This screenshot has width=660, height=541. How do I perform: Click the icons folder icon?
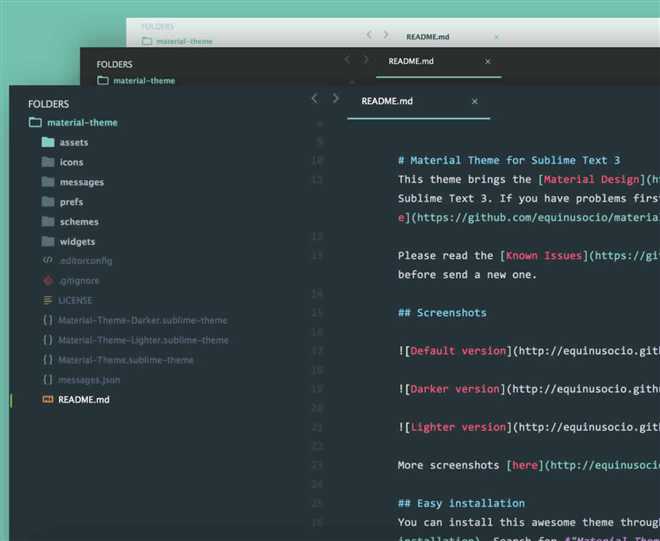(48, 162)
